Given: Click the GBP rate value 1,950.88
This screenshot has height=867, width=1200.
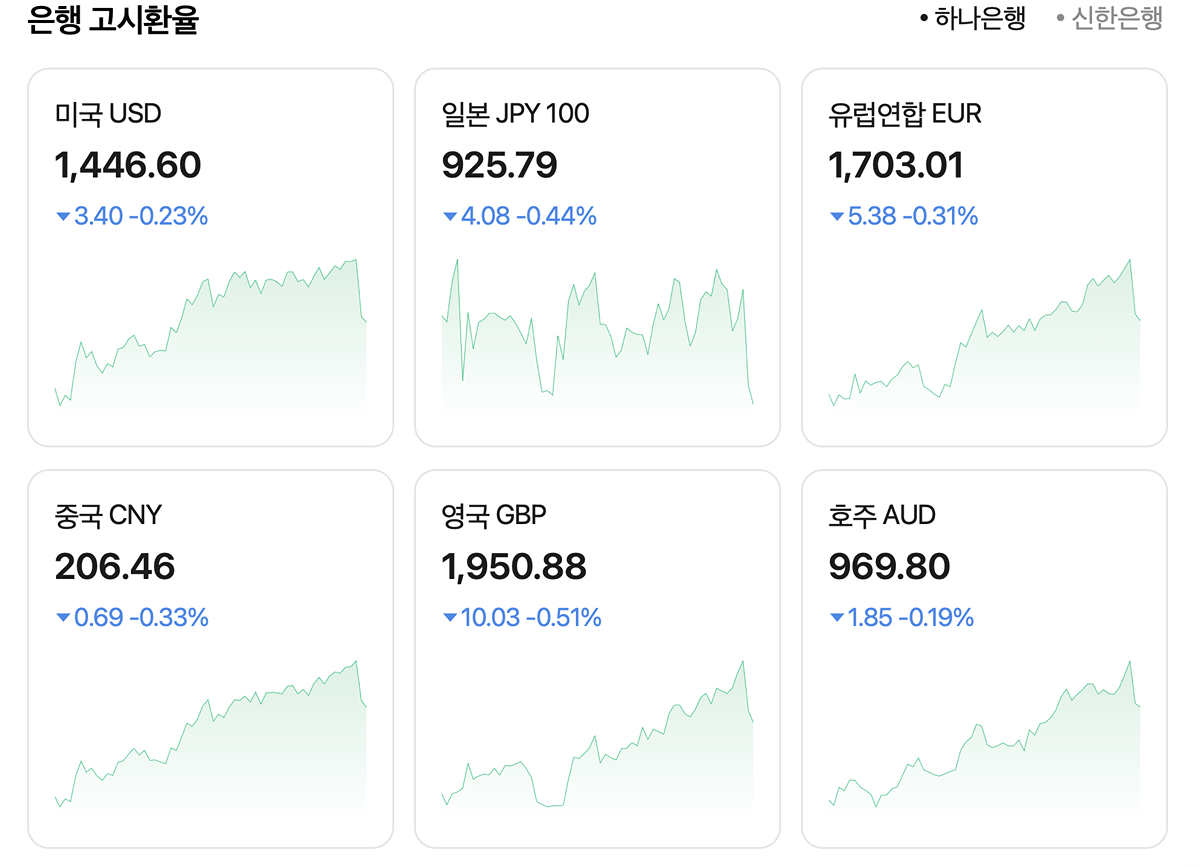Looking at the screenshot, I should point(514,567).
